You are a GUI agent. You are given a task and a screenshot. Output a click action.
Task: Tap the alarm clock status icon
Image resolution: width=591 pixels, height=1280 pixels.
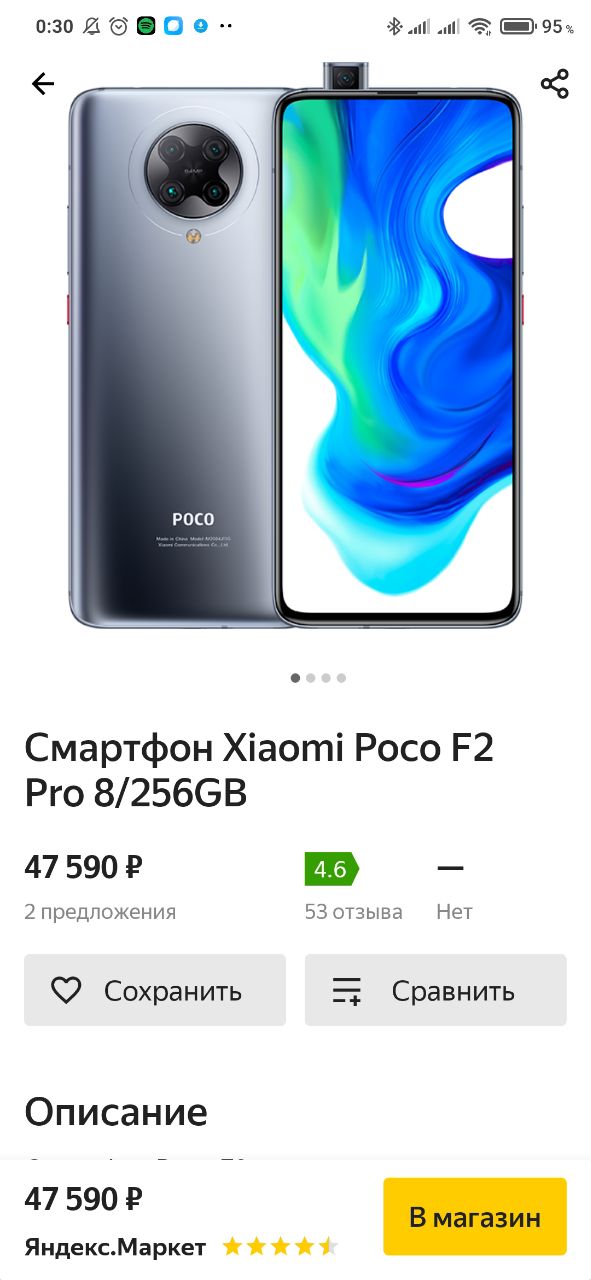119,27
